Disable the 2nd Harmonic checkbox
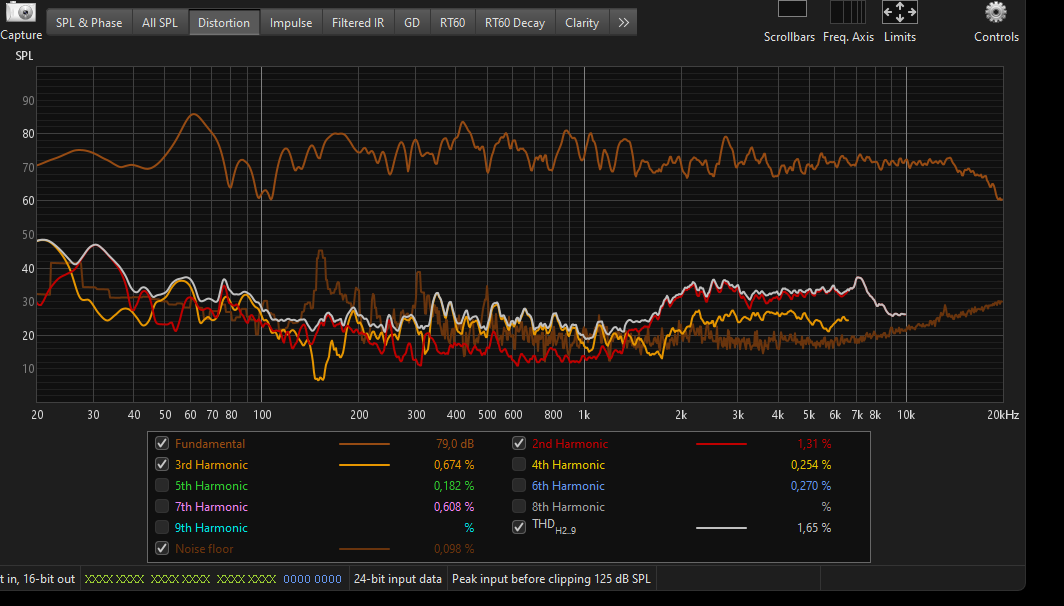The width and height of the screenshot is (1064, 606). (x=519, y=444)
